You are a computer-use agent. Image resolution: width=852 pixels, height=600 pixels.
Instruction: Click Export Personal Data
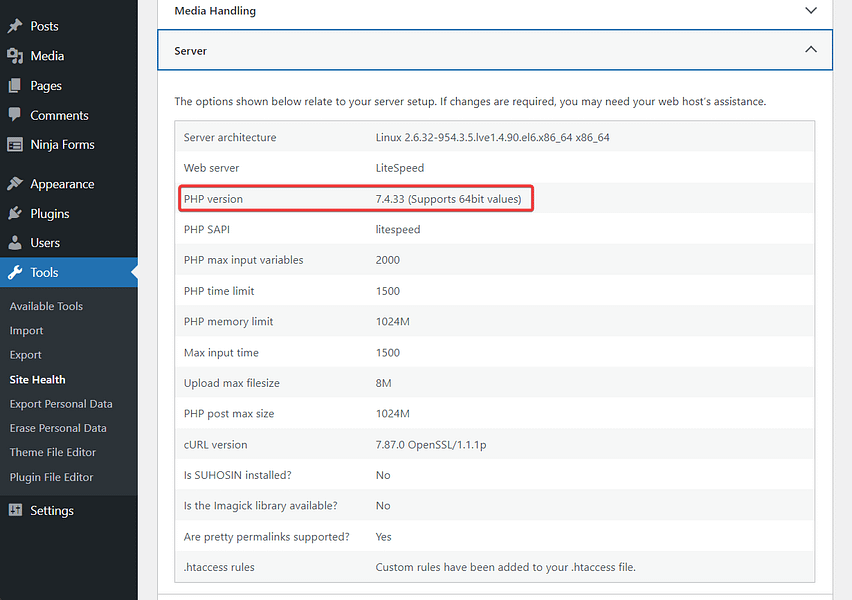[x=63, y=403]
